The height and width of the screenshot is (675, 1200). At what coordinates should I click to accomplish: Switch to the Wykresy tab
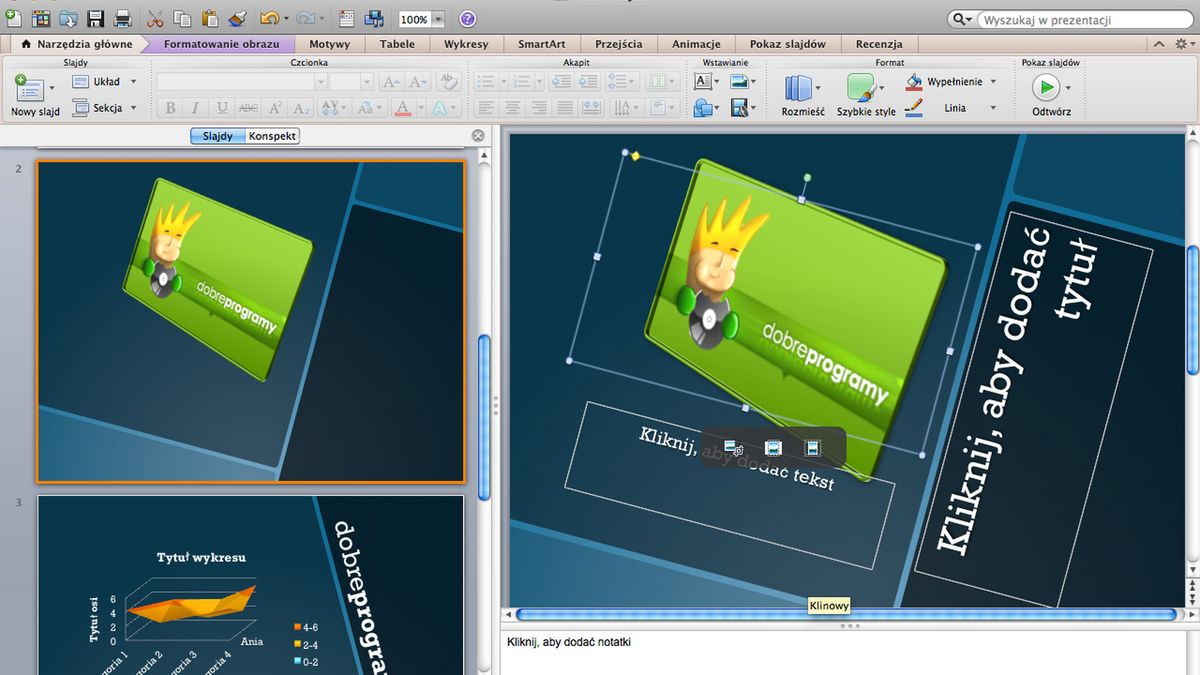[466, 44]
